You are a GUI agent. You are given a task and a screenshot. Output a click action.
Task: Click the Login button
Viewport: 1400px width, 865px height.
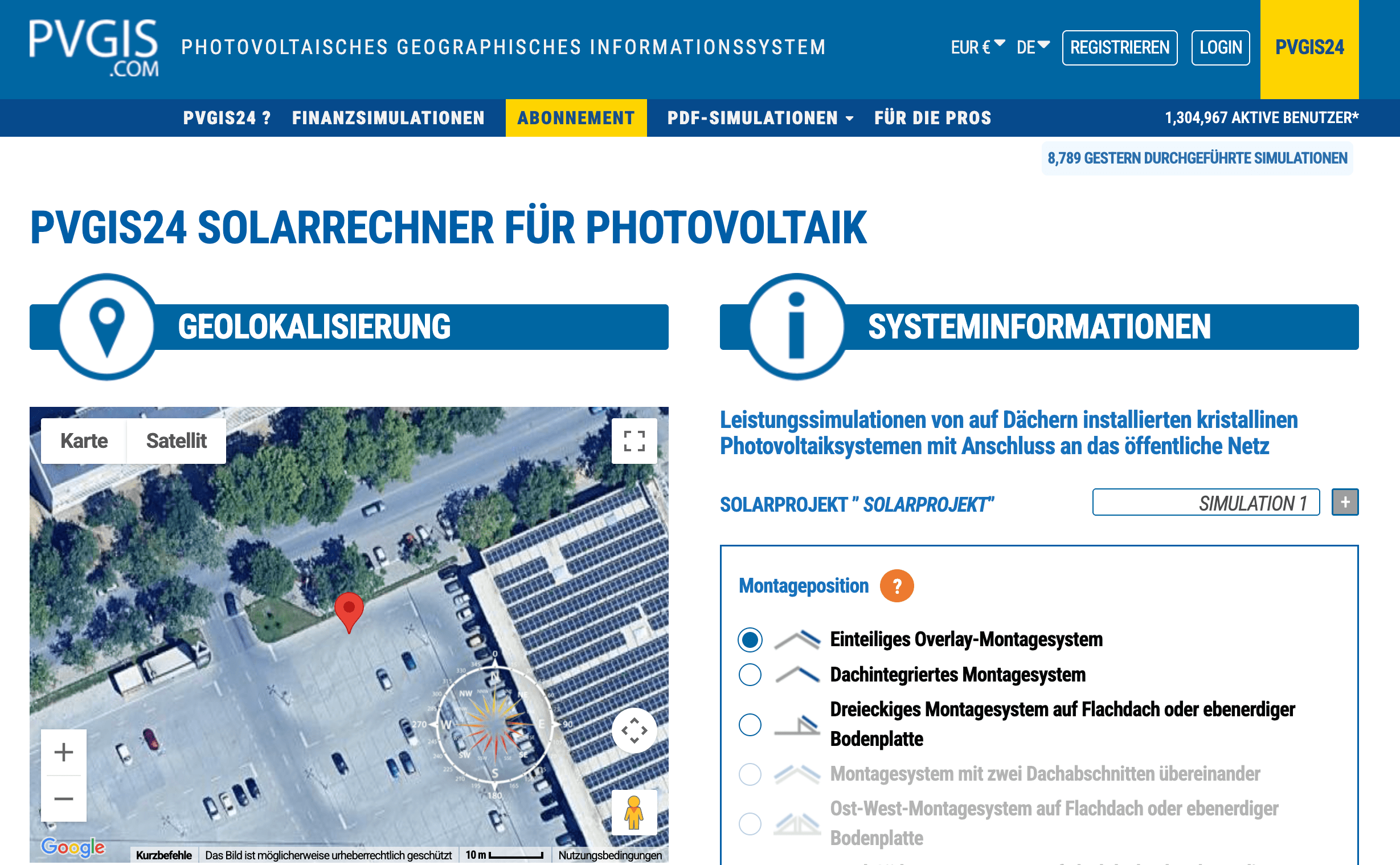1220,47
